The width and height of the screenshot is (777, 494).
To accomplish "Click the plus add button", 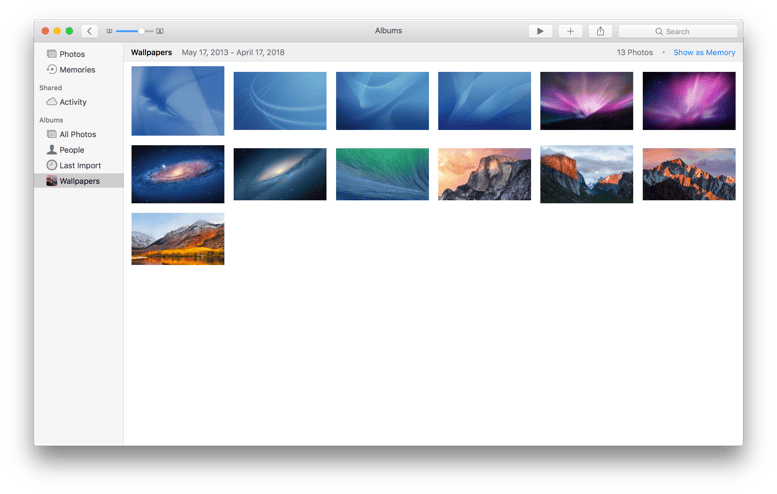I will pos(570,31).
